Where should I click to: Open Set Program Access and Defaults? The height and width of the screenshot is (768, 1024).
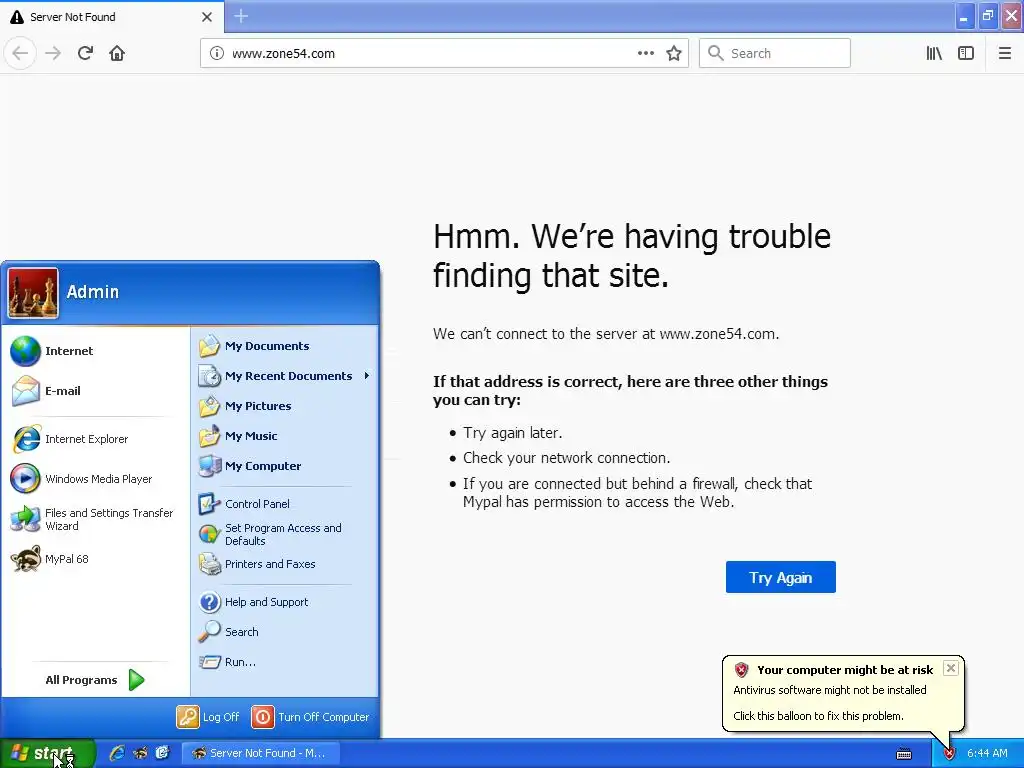click(285, 534)
